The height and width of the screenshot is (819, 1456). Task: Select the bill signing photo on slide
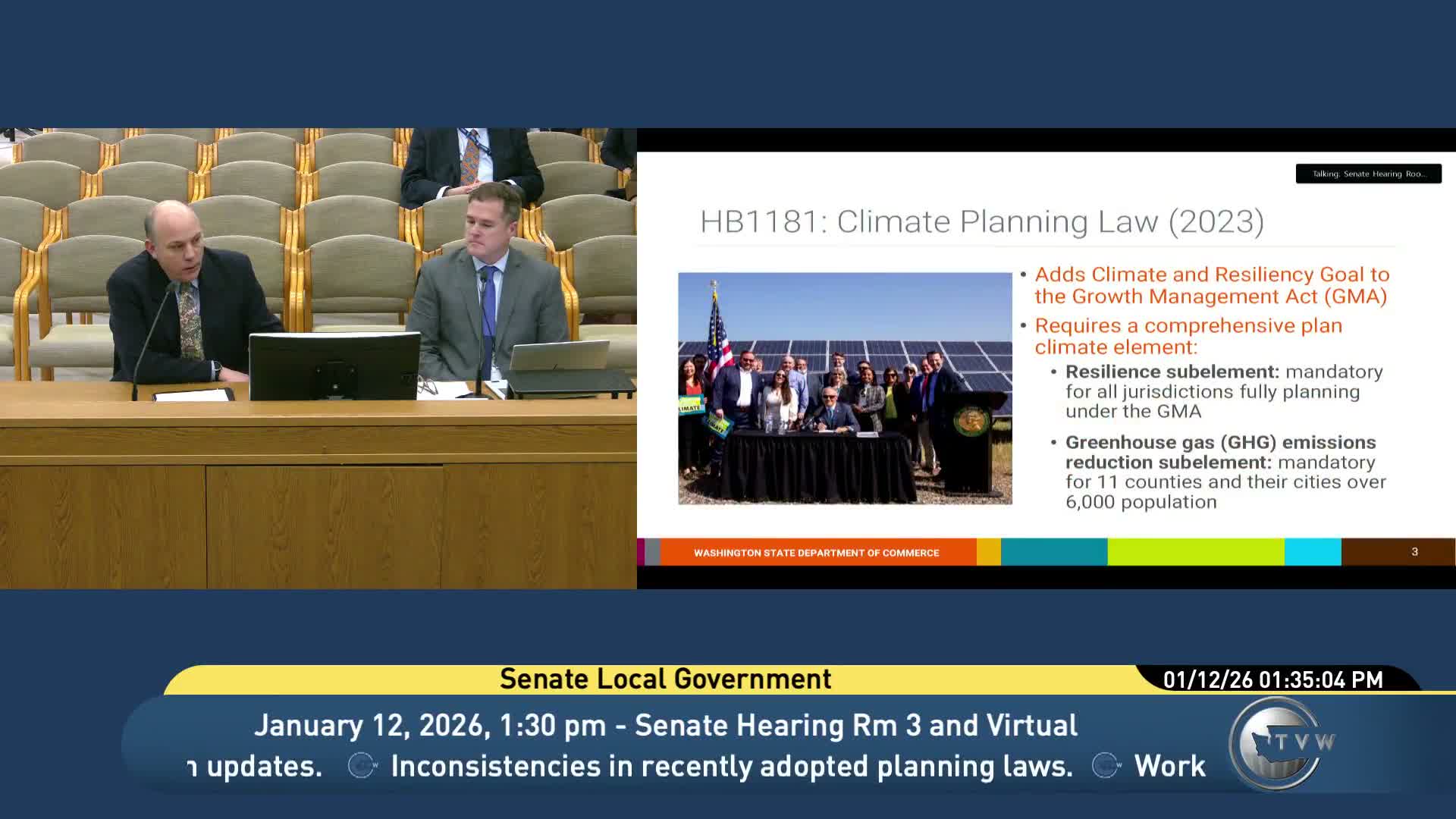[x=845, y=388]
